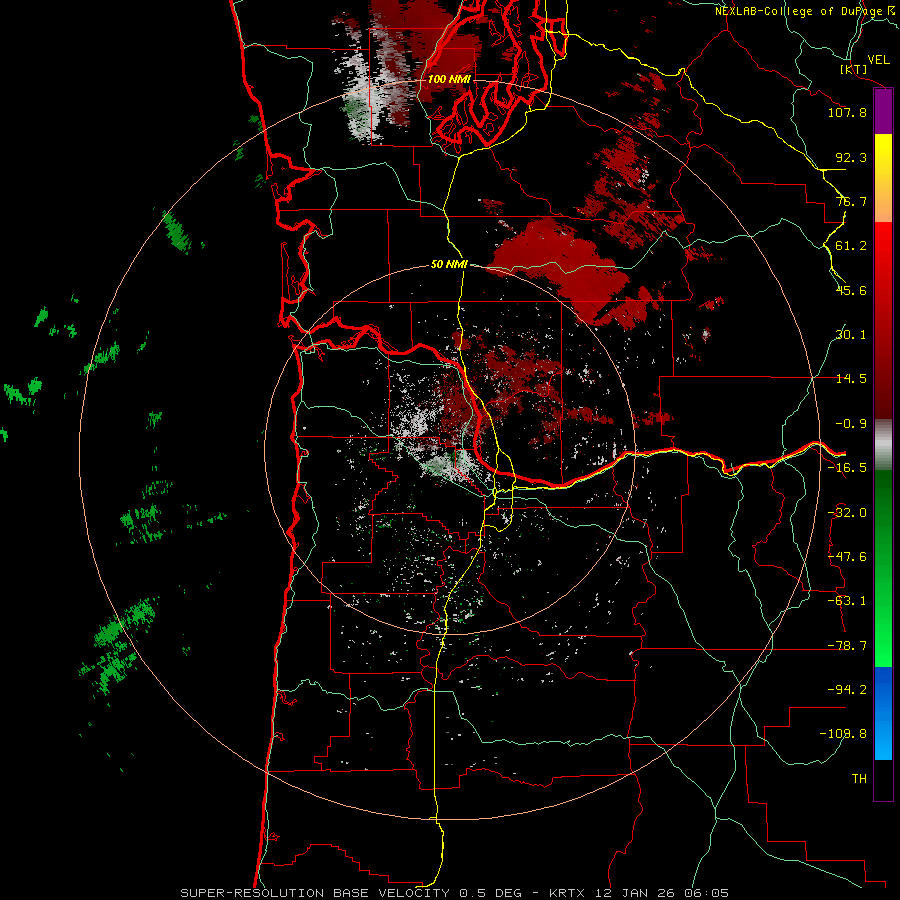Viewport: 900px width, 900px height.
Task: Select the 92.3 legend value
Action: coord(851,157)
